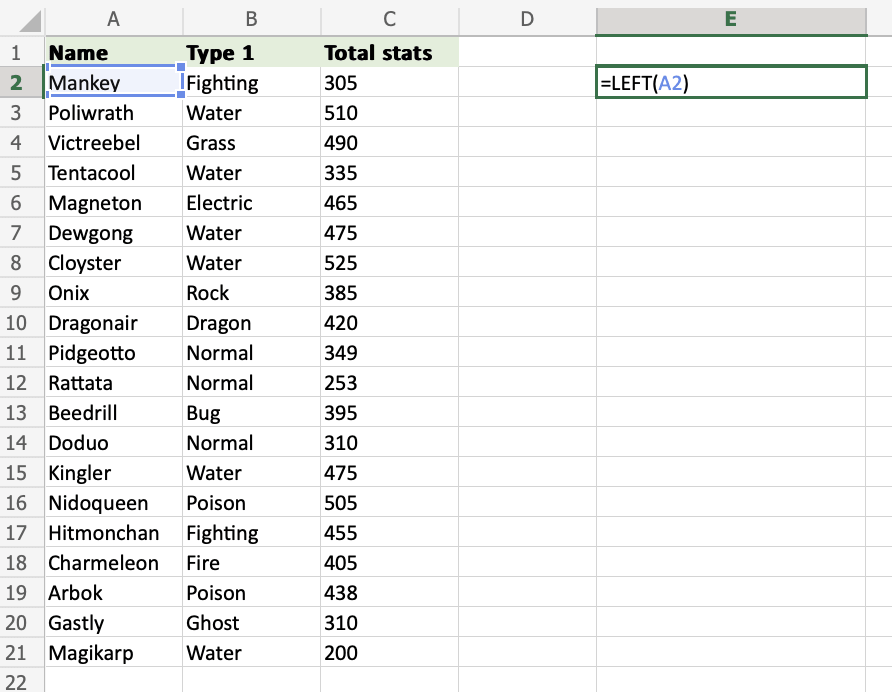
Task: Click the highlighted column E header
Action: 730,19
